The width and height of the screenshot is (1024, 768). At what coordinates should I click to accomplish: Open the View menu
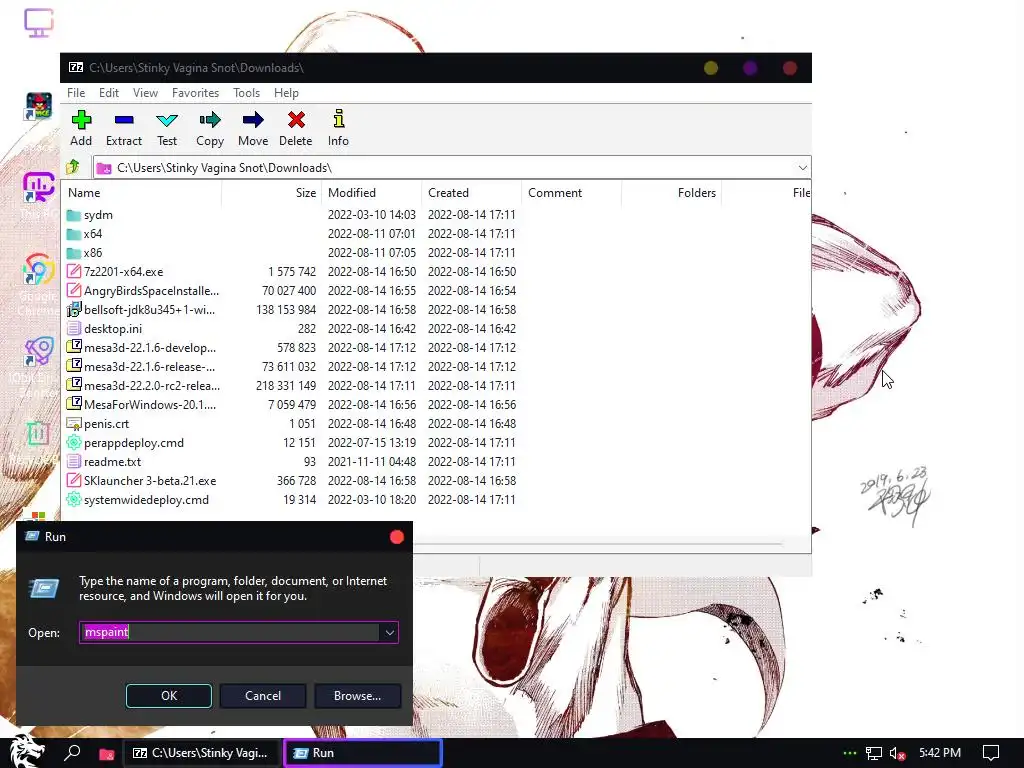coord(145,93)
